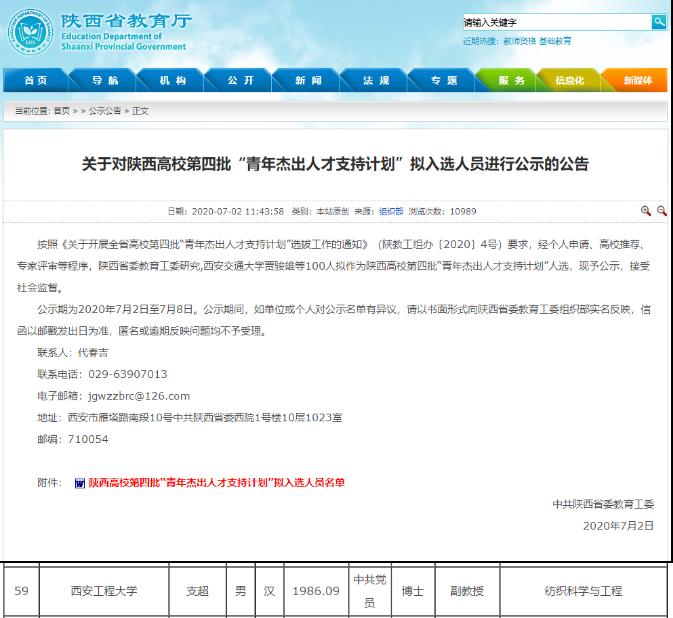Open the orange 新媒体 tab
673x618 pixels.
coord(637,80)
